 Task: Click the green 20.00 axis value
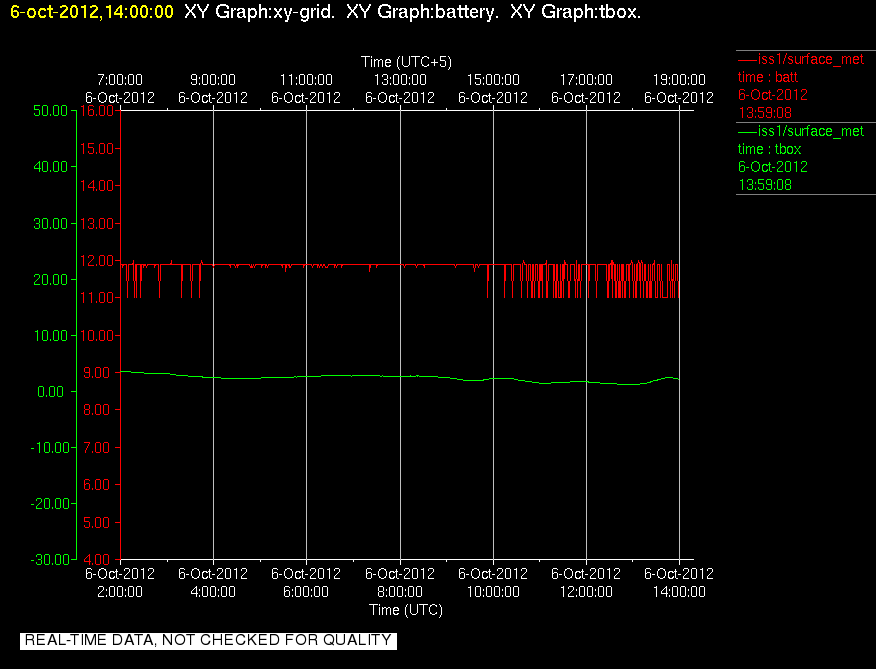pyautogui.click(x=50, y=279)
